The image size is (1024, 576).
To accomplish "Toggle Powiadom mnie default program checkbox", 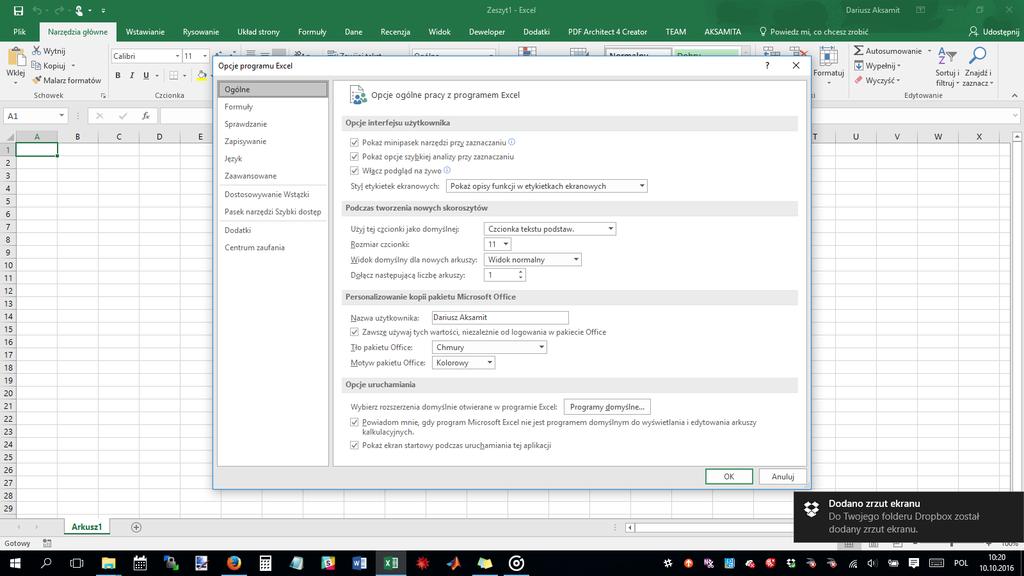I will [355, 423].
